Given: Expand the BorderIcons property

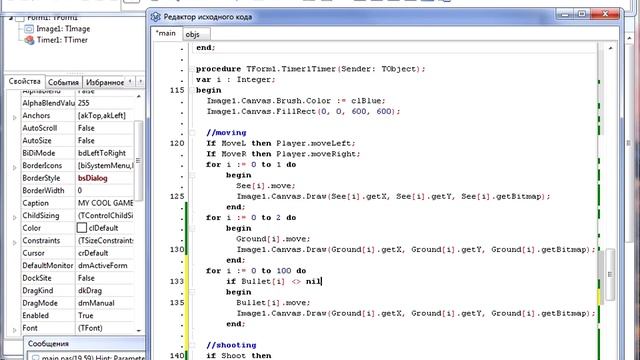Looking at the screenshot, I should pyautogui.click(x=14, y=167).
